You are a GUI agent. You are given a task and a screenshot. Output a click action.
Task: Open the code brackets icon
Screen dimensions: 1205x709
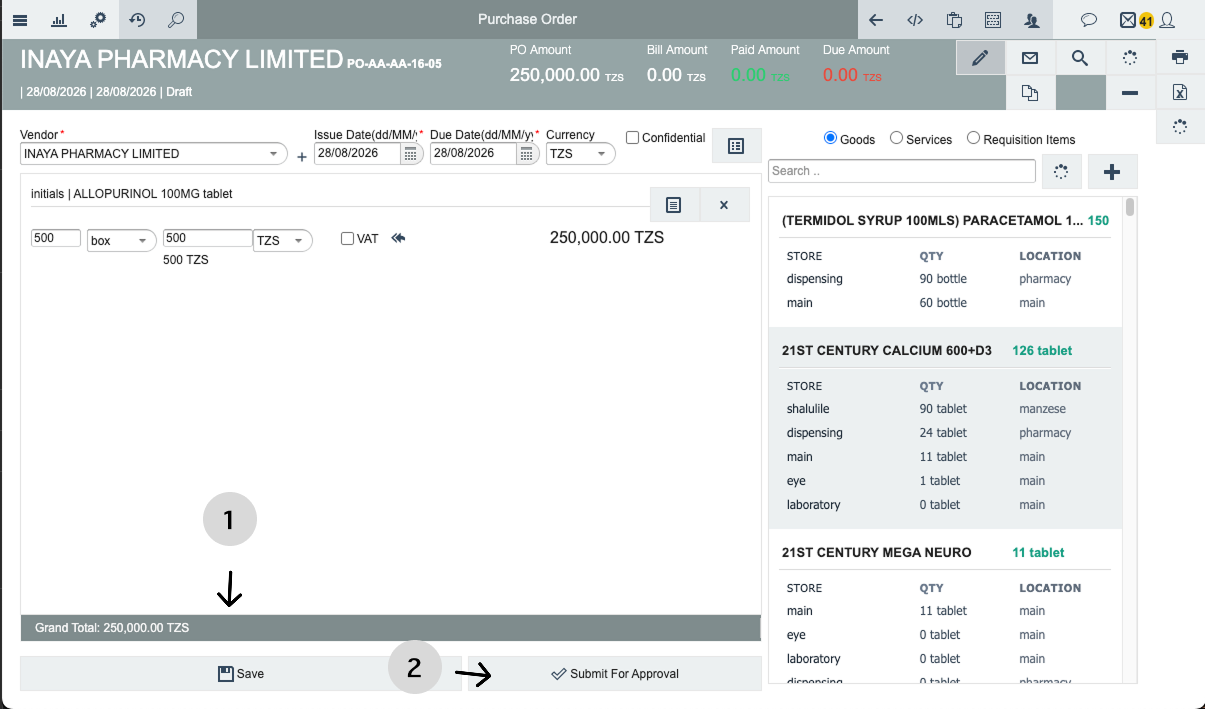pyautogui.click(x=915, y=19)
